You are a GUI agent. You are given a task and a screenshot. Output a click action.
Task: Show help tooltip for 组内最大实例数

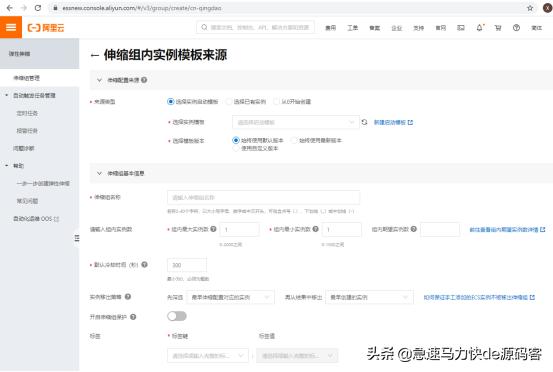click(213, 229)
